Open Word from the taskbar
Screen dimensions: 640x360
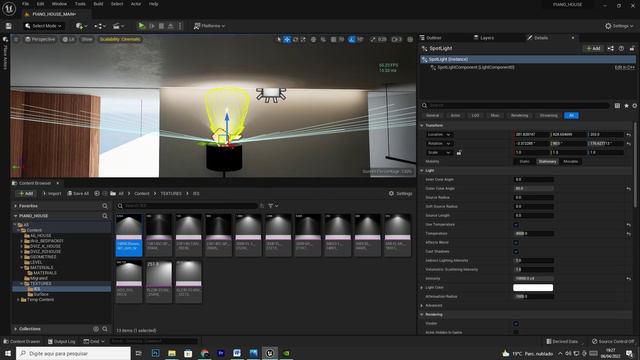coord(237,353)
